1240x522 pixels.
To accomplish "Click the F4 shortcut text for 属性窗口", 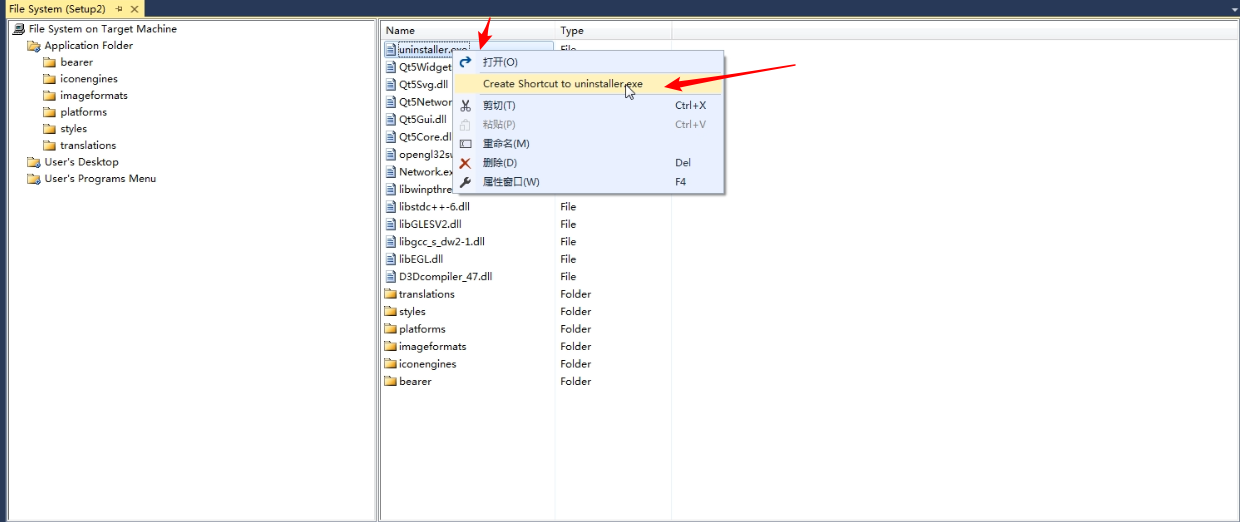I will point(681,182).
